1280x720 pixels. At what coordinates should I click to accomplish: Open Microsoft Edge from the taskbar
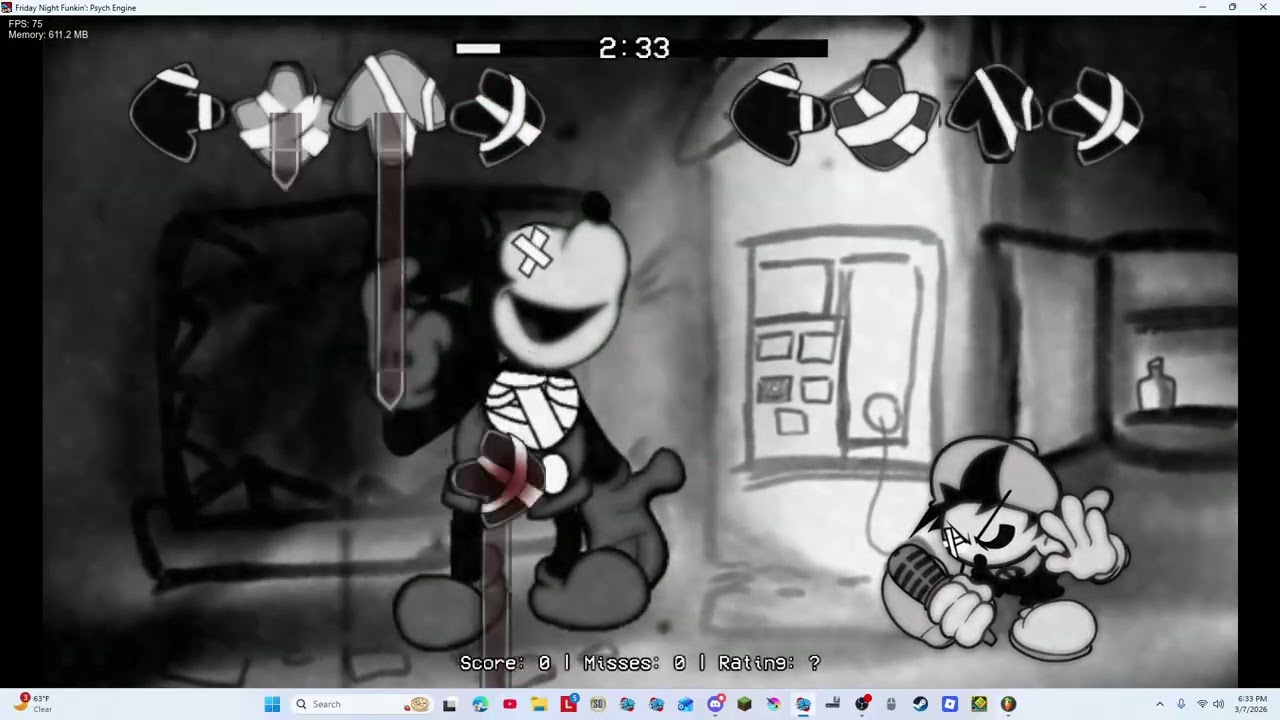(480, 704)
